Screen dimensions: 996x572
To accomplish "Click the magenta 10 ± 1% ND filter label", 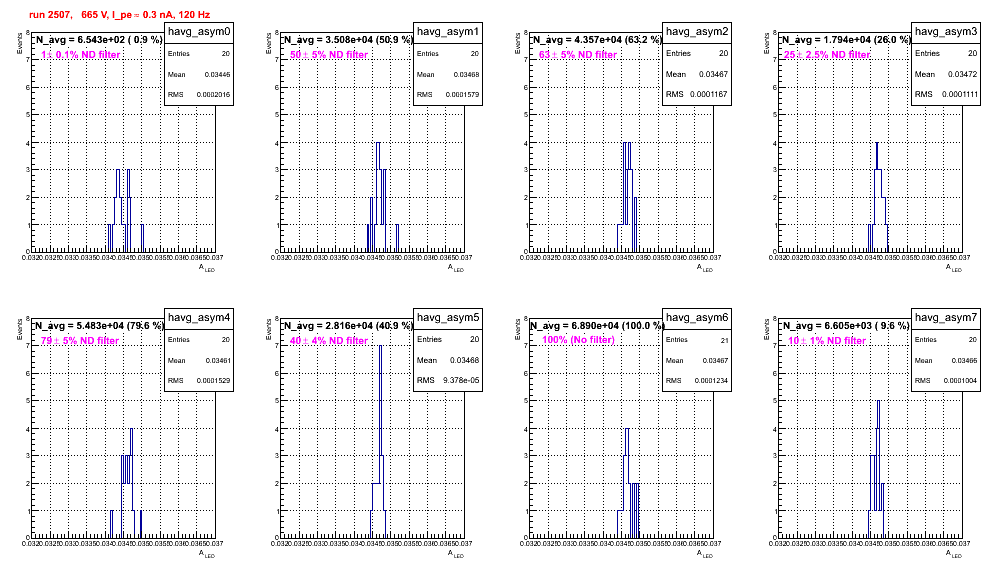I will 827,341.
